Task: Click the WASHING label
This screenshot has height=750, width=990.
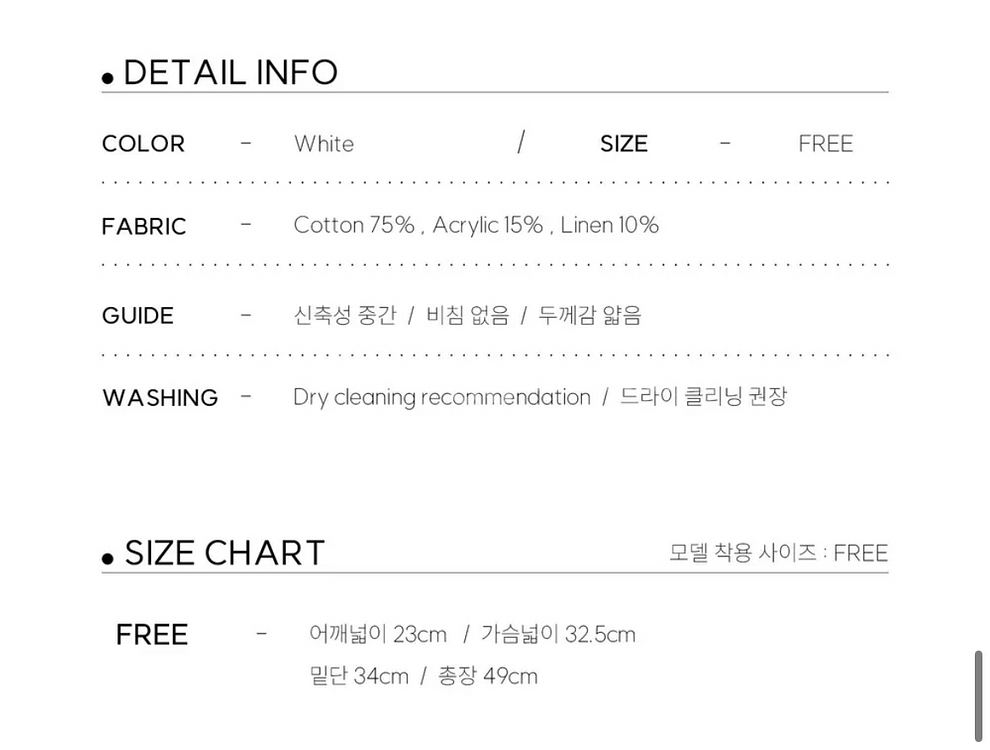Action: [x=160, y=398]
